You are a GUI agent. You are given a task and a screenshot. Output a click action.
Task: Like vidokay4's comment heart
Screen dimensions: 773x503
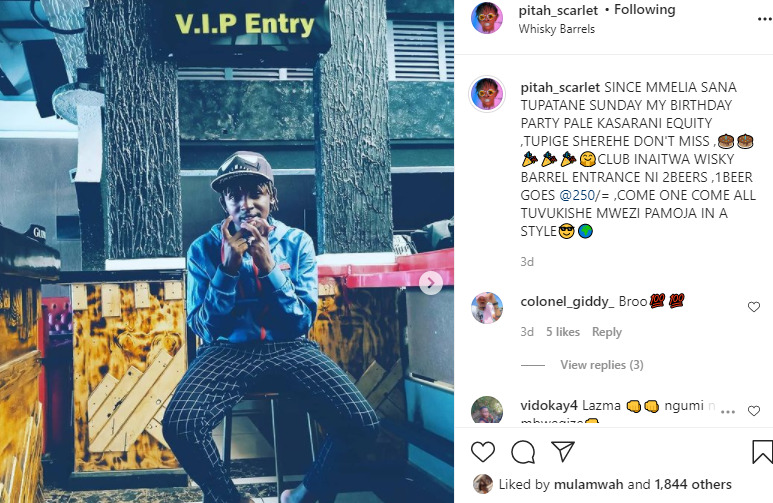tap(754, 410)
